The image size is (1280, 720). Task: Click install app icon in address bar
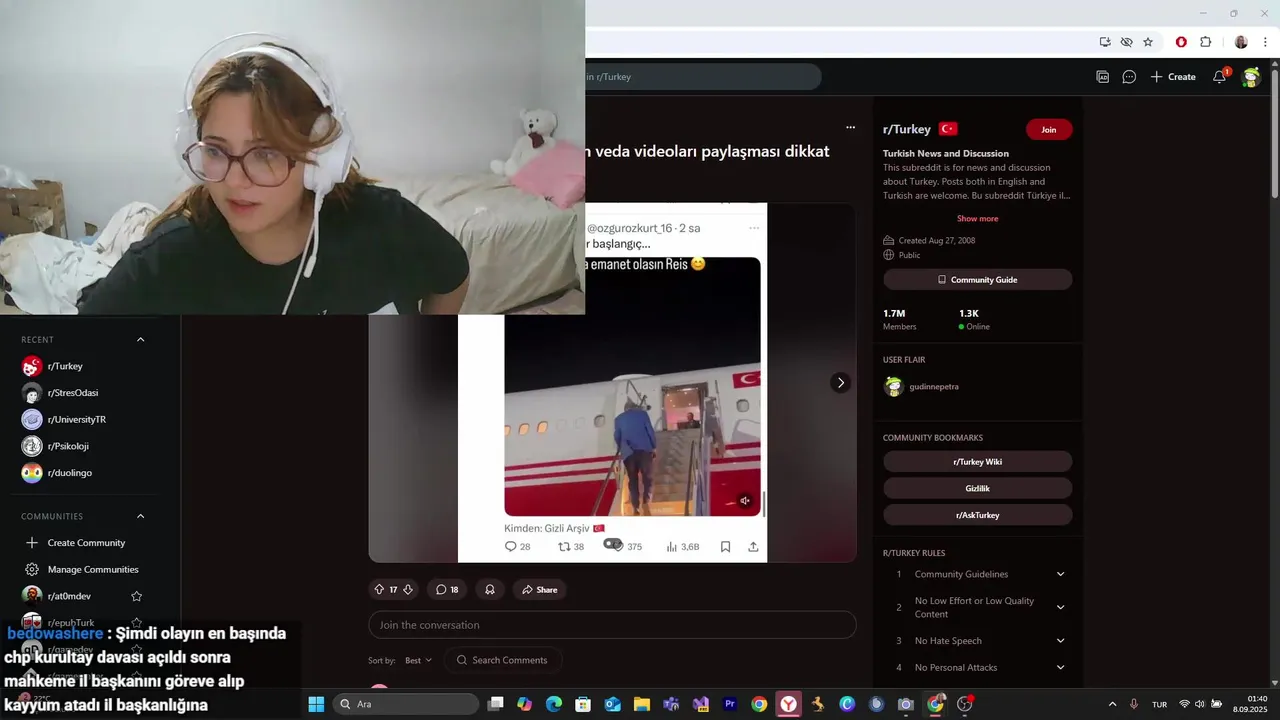(1105, 42)
